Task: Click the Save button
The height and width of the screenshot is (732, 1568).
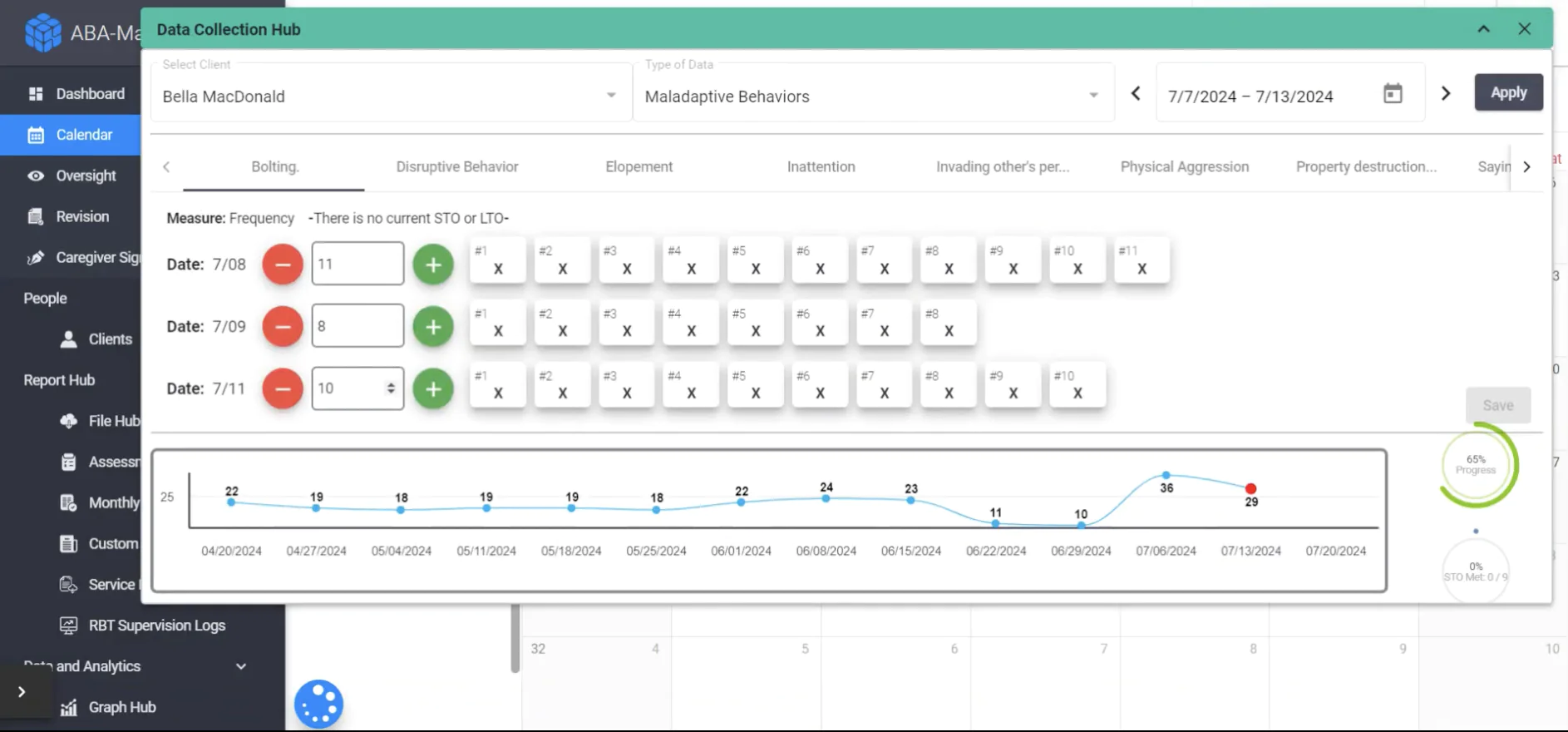Action: (1498, 405)
